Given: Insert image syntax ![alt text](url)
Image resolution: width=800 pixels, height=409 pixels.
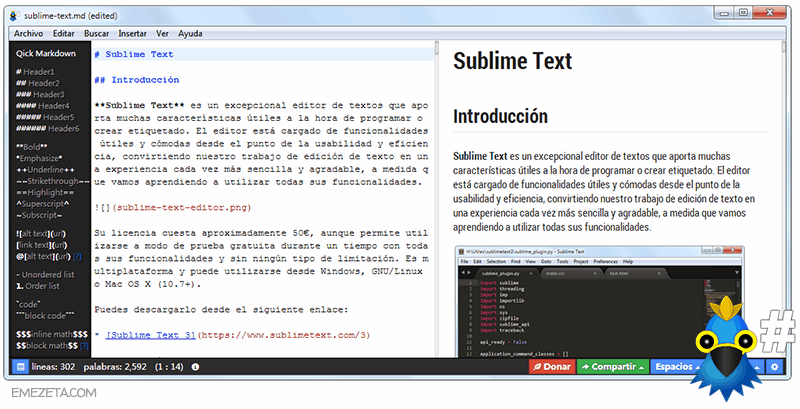Looking at the screenshot, I should [x=41, y=234].
